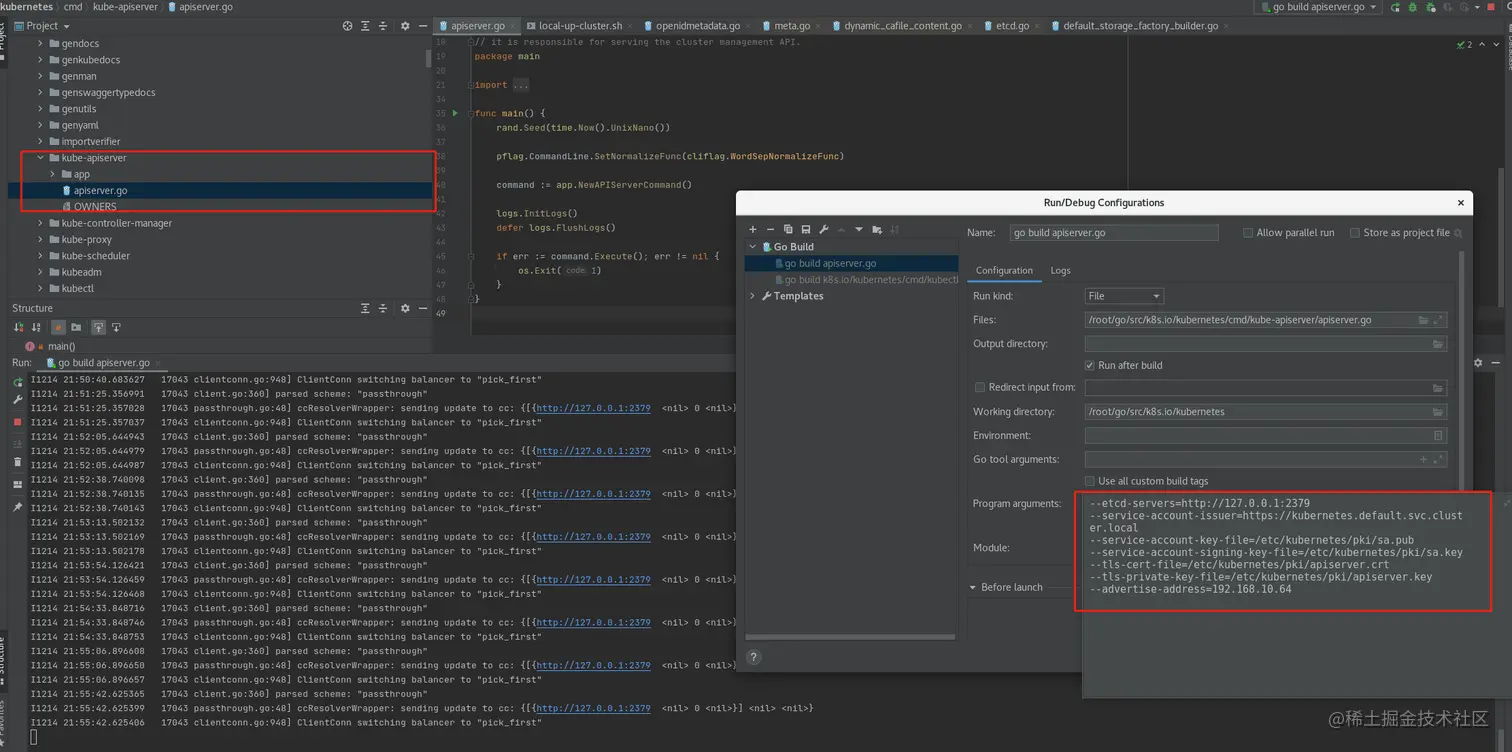Open the 127.0.0.1:2379 link in console
The height and width of the screenshot is (752, 1512).
coord(593,408)
